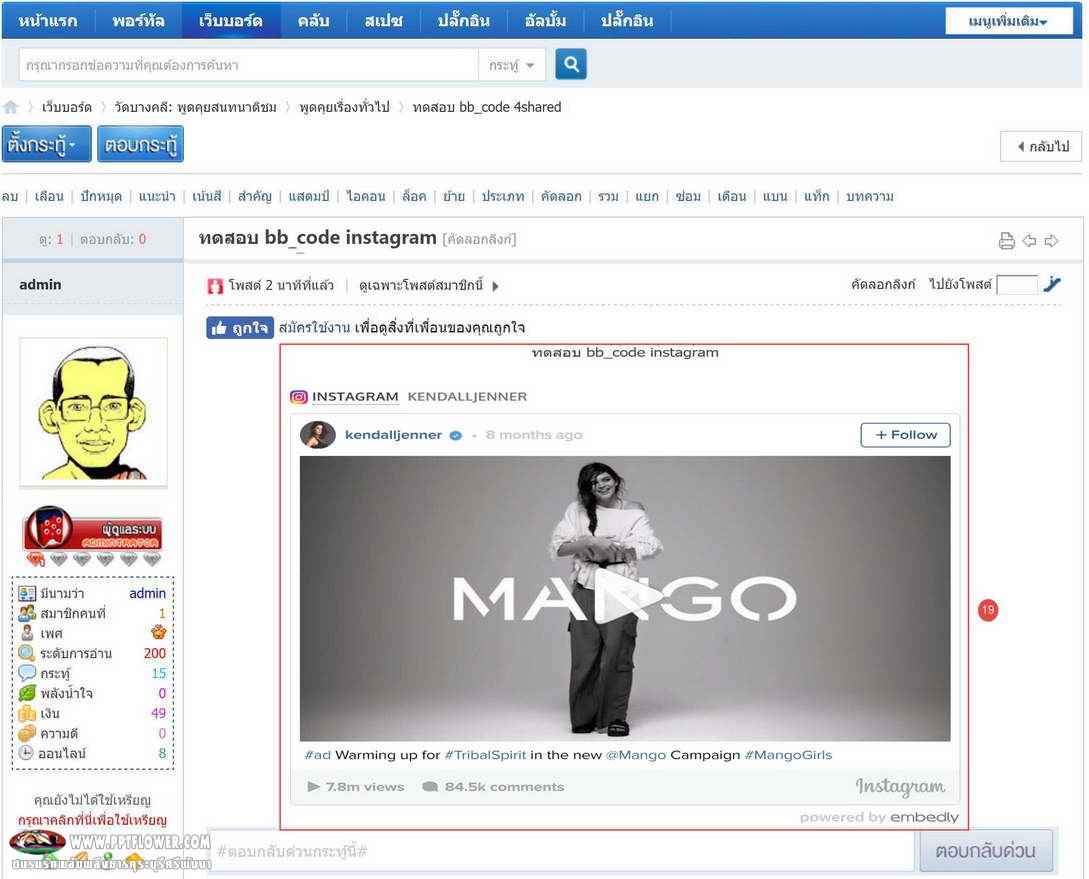Open the ตั้งกระทู้ new thread dropdown
The width and height of the screenshot is (1089, 879).
(x=47, y=144)
